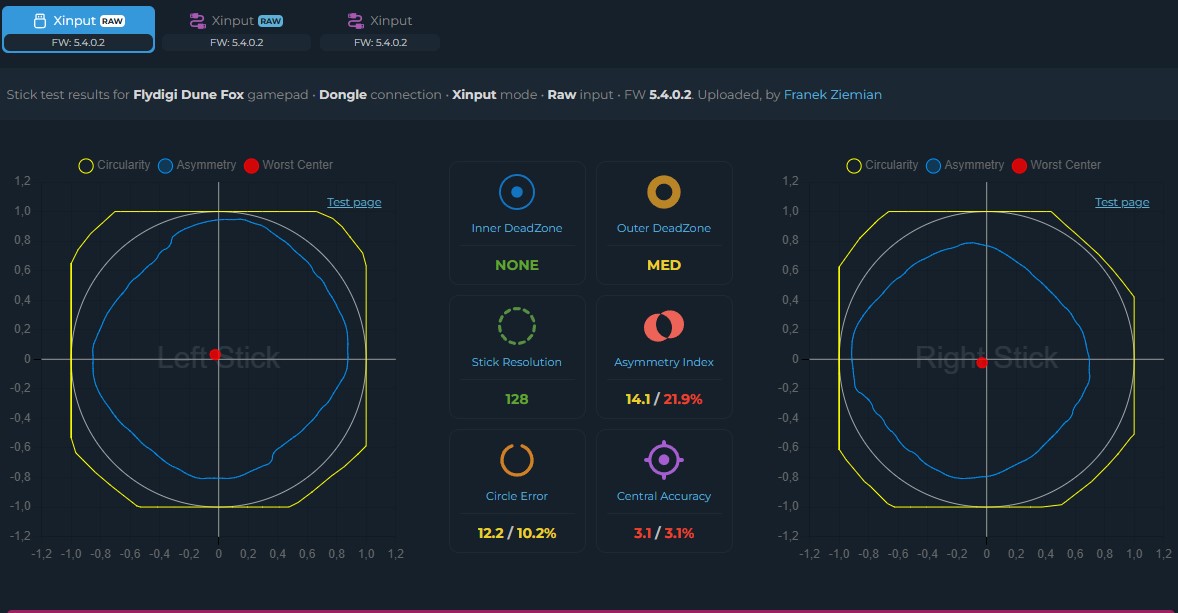Toggle Worst Center legend on left stick chart

coord(288,165)
